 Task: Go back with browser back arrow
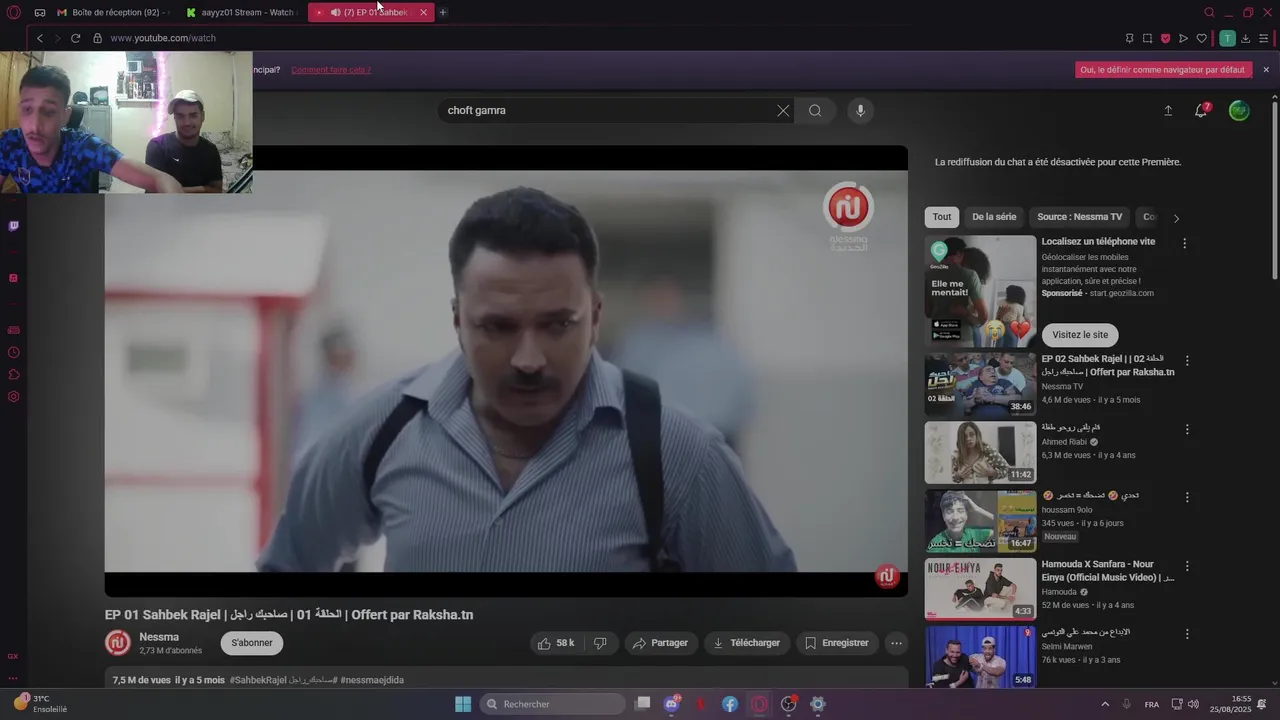[40, 38]
